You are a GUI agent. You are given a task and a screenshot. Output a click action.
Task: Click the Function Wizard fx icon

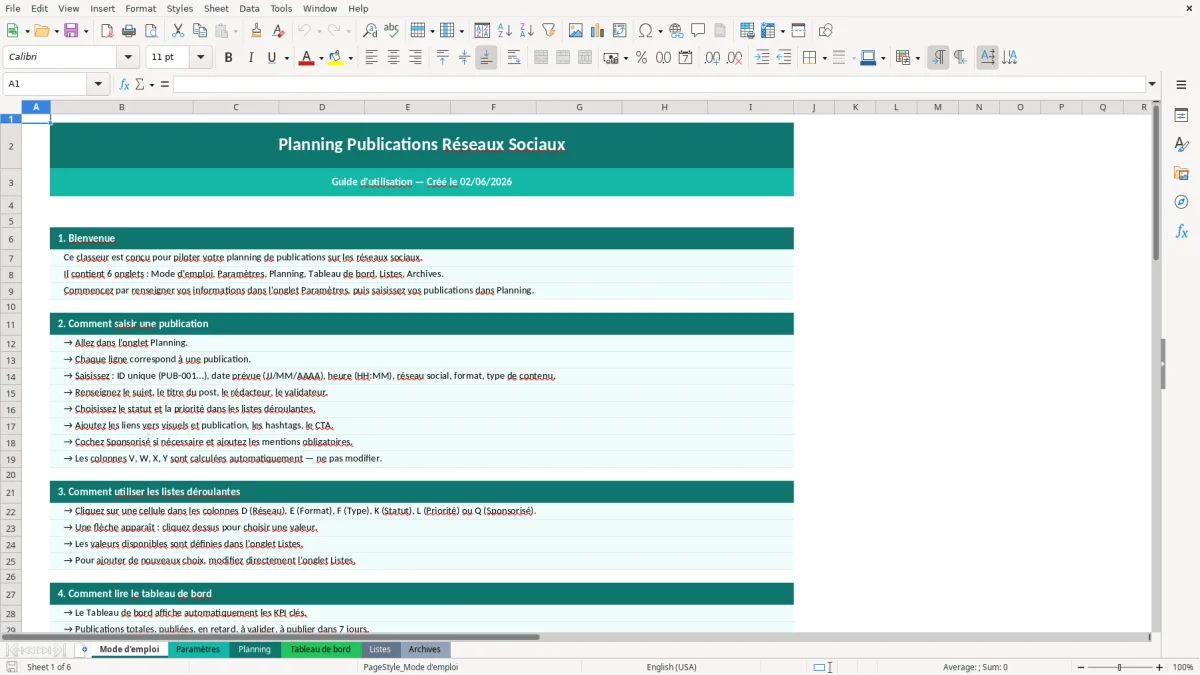tap(125, 84)
